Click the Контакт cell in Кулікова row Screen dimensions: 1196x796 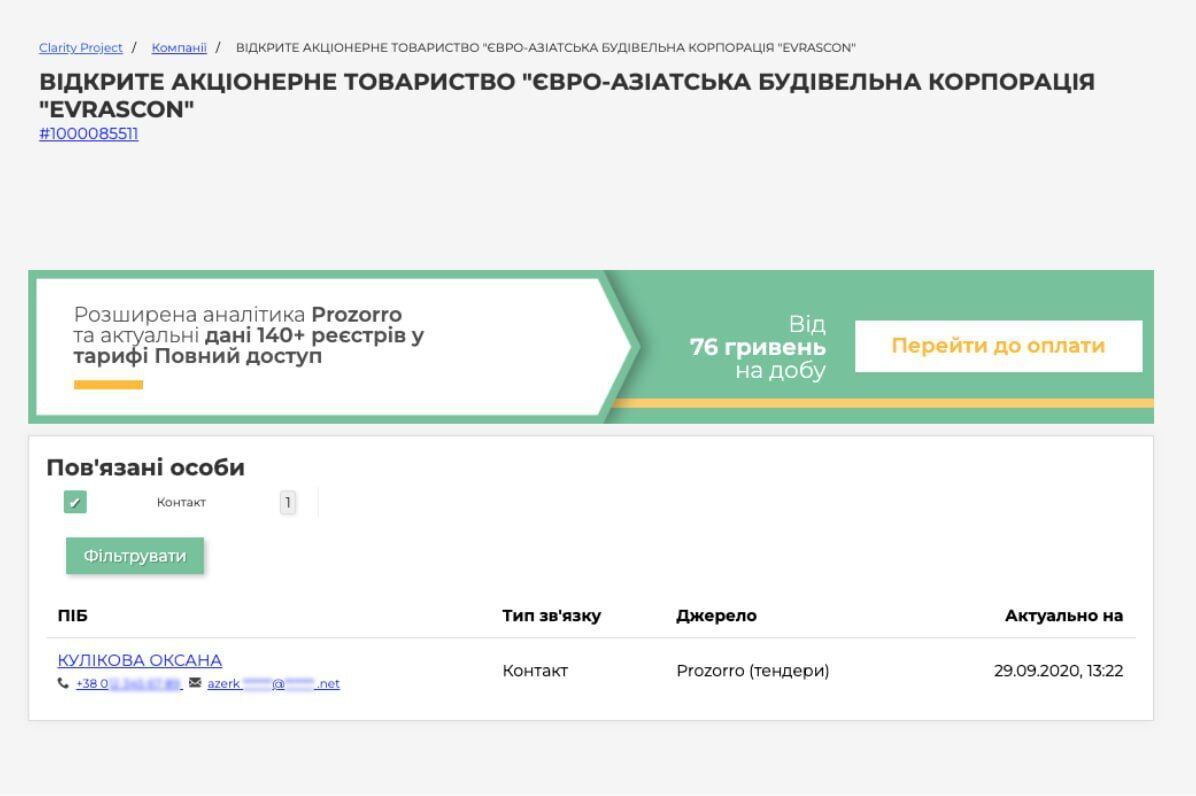pyautogui.click(x=535, y=671)
